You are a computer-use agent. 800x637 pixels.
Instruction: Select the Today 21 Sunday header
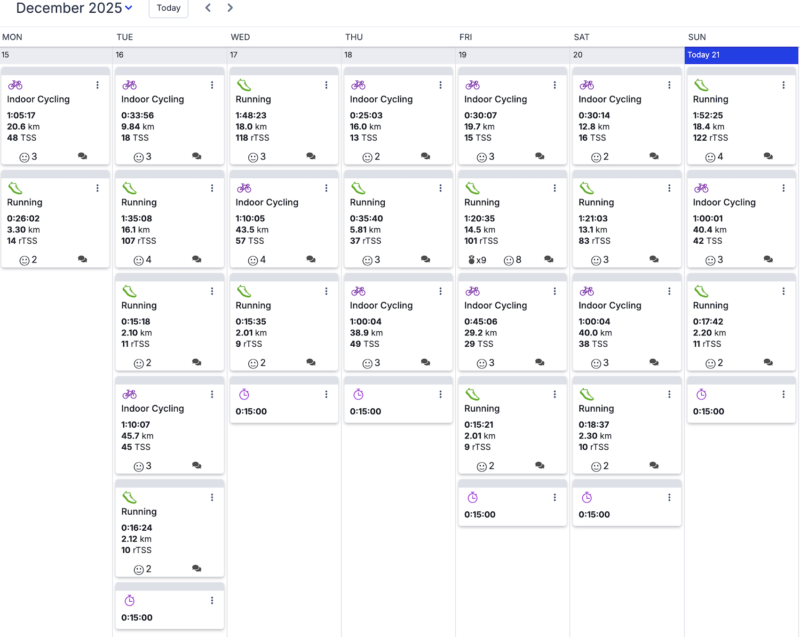pyautogui.click(x=741, y=55)
